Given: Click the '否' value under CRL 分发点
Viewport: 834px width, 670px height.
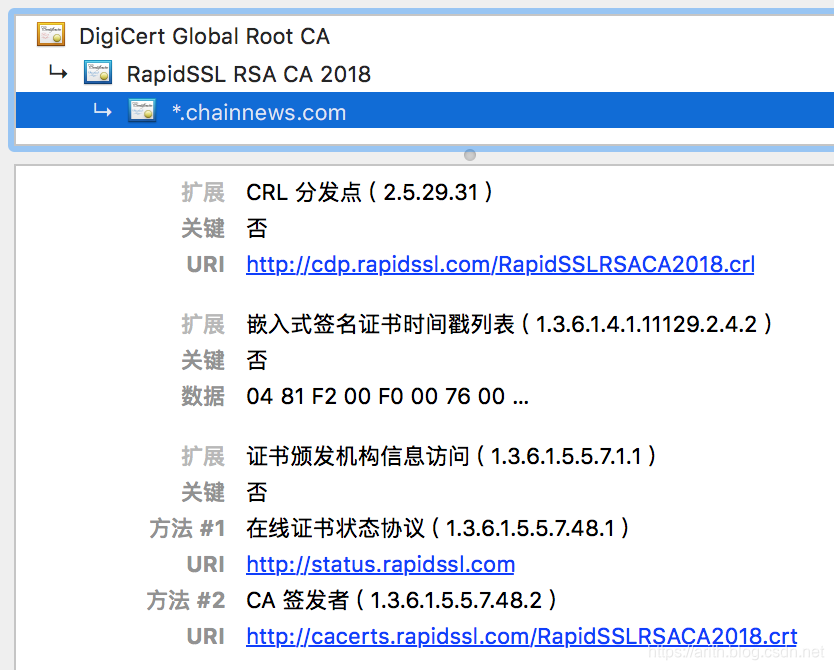Looking at the screenshot, I should coord(256,228).
